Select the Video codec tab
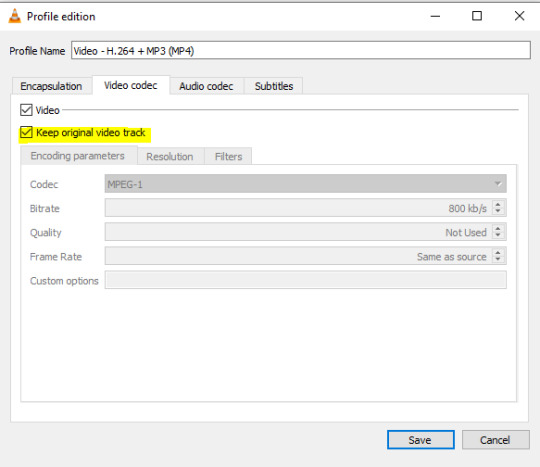Image resolution: width=540 pixels, height=467 pixels. 131,85
